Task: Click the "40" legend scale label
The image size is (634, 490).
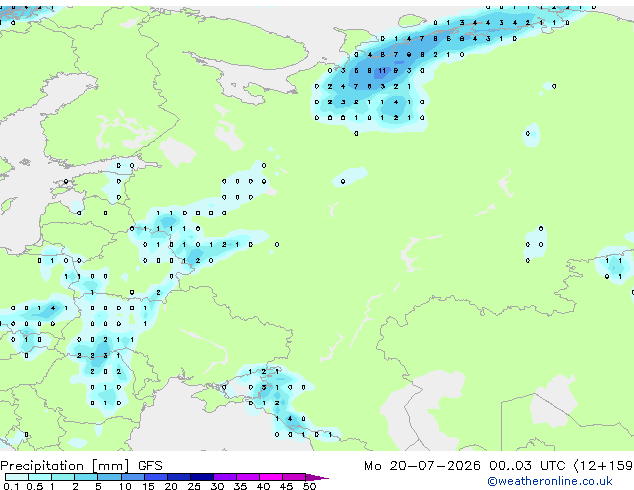Action: point(263,486)
